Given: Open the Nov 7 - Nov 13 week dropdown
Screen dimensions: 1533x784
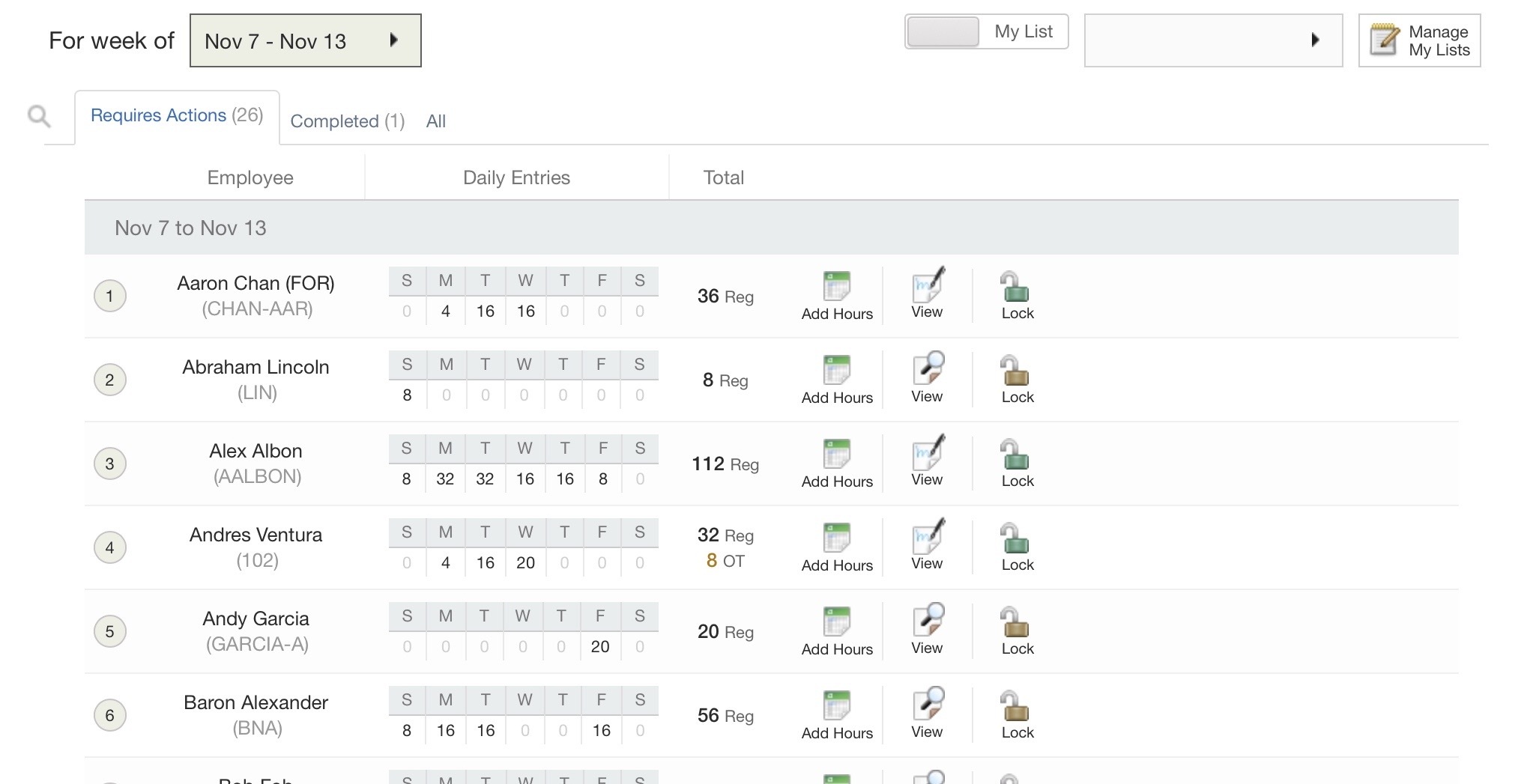Looking at the screenshot, I should (x=305, y=40).
